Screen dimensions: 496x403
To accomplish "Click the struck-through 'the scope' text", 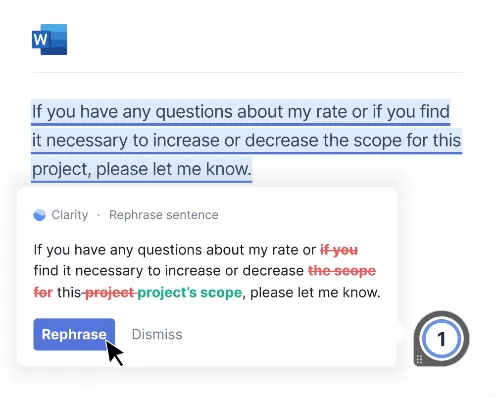I will [342, 271].
